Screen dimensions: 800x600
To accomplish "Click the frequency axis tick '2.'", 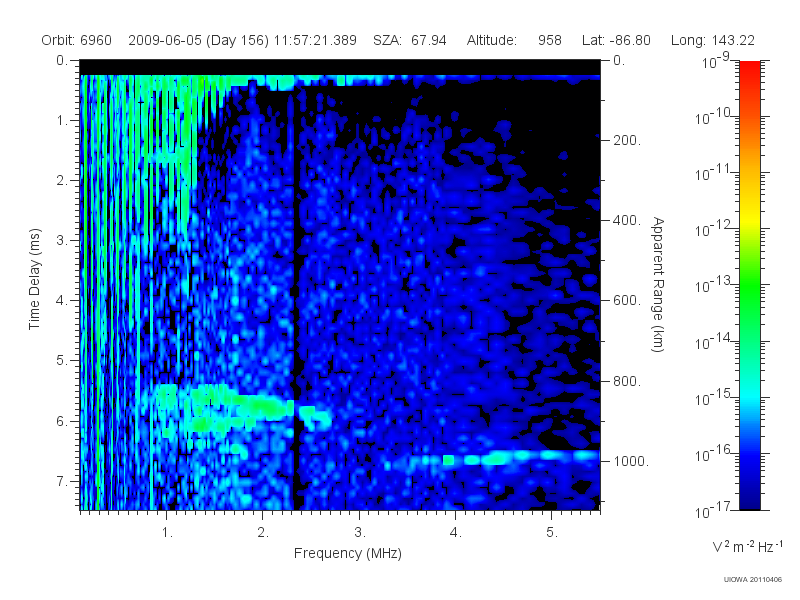I will [x=263, y=533].
